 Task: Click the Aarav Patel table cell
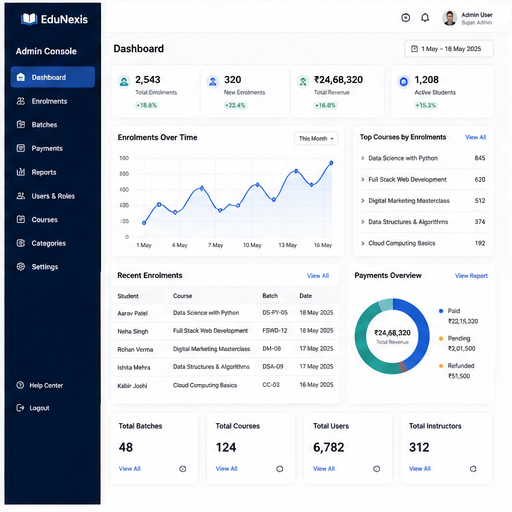(132, 313)
